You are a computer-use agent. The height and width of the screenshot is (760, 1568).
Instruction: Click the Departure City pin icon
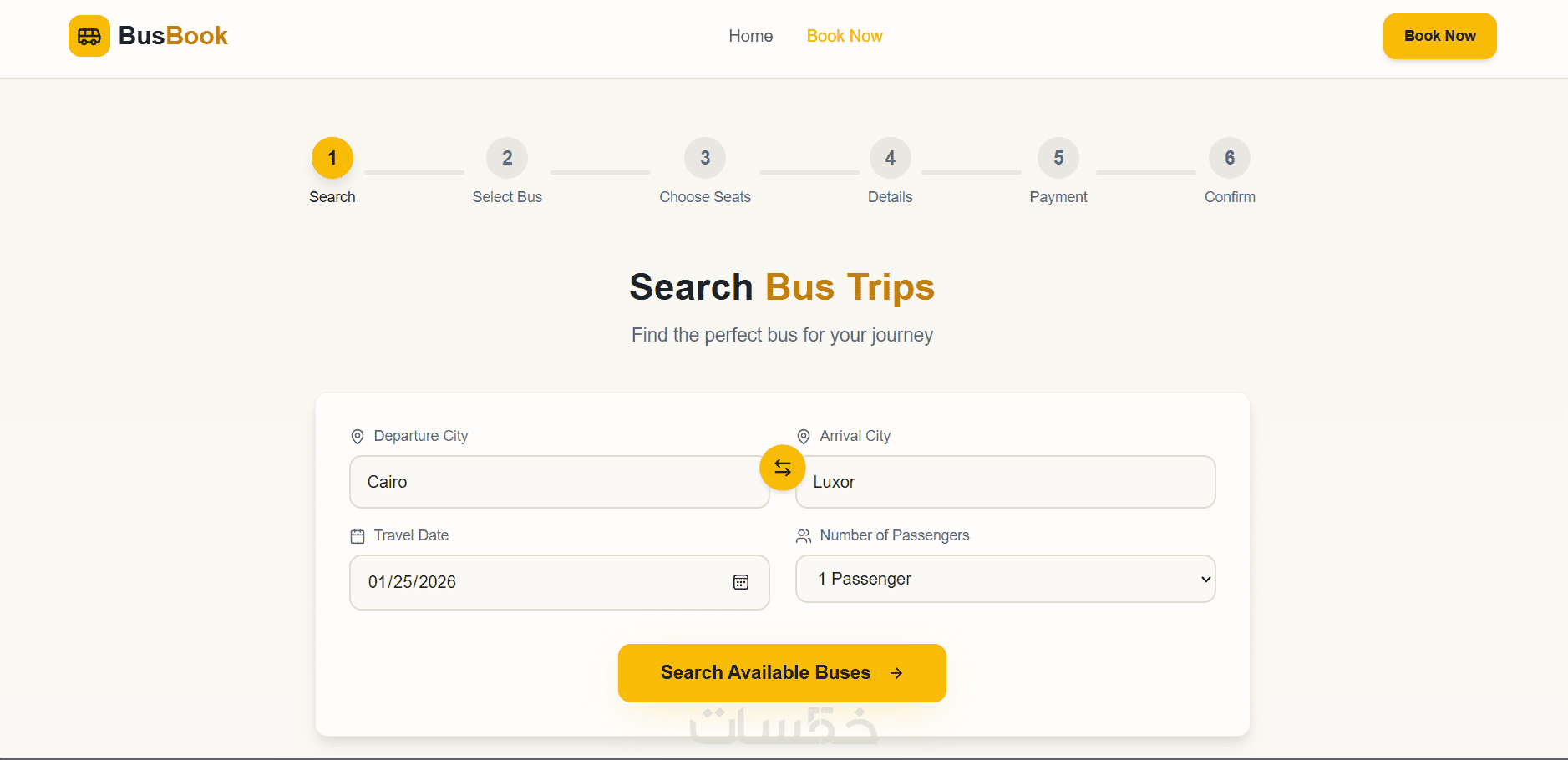358,437
